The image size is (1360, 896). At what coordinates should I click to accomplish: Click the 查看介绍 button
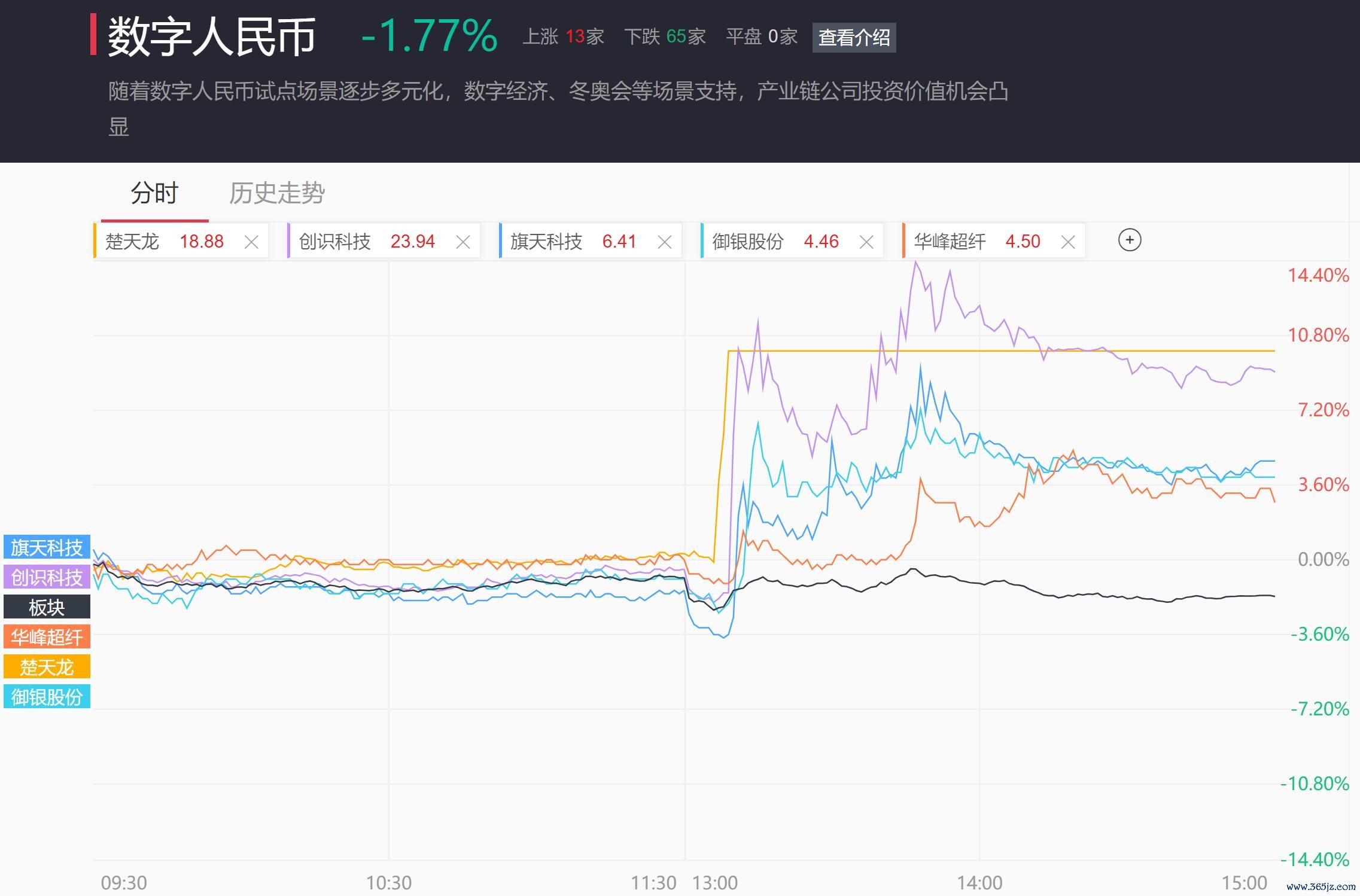point(853,38)
